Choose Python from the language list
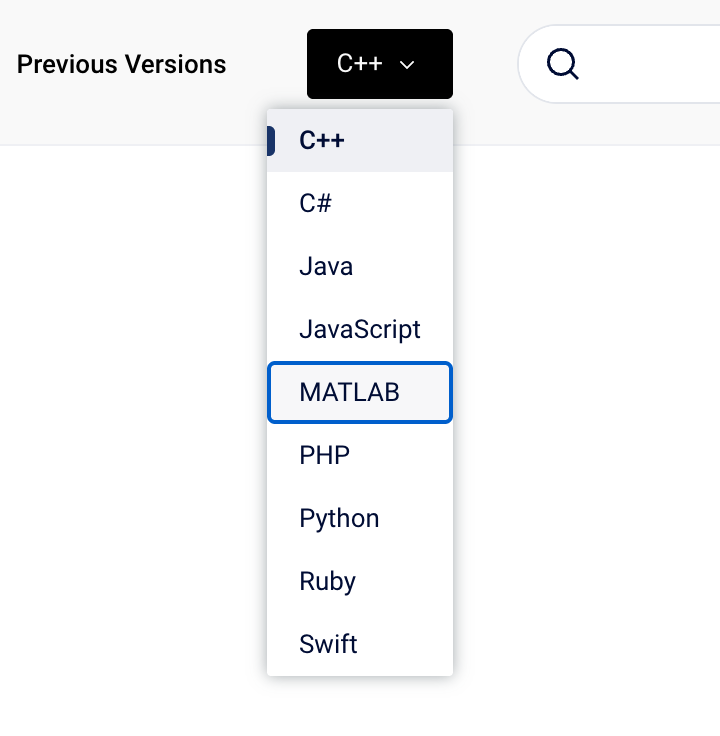Image resolution: width=720 pixels, height=736 pixels. tap(360, 519)
